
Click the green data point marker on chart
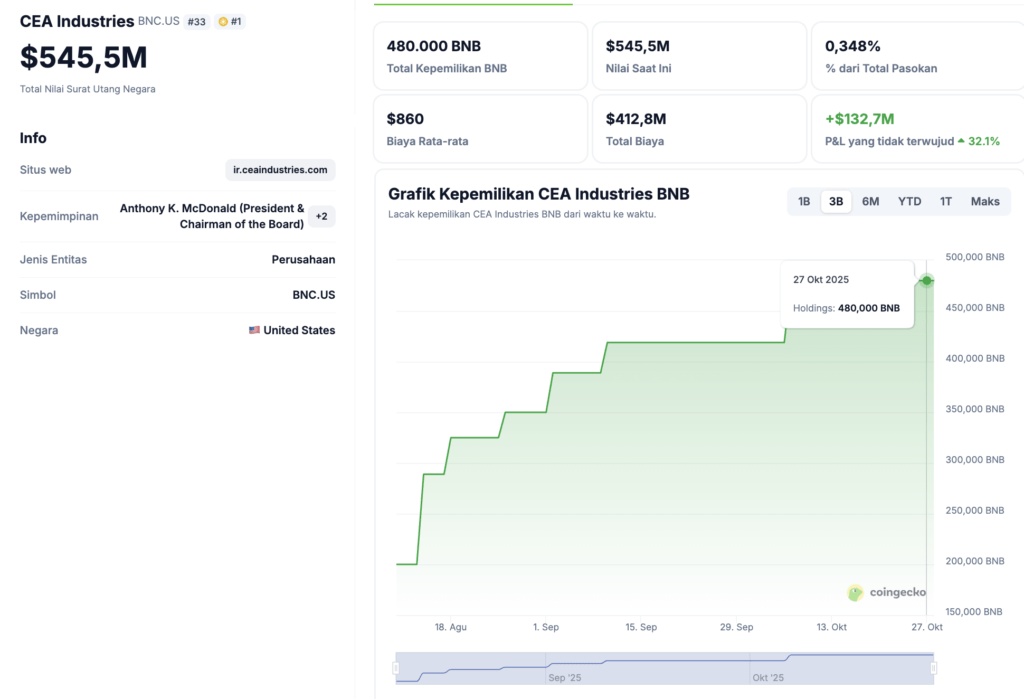point(927,280)
